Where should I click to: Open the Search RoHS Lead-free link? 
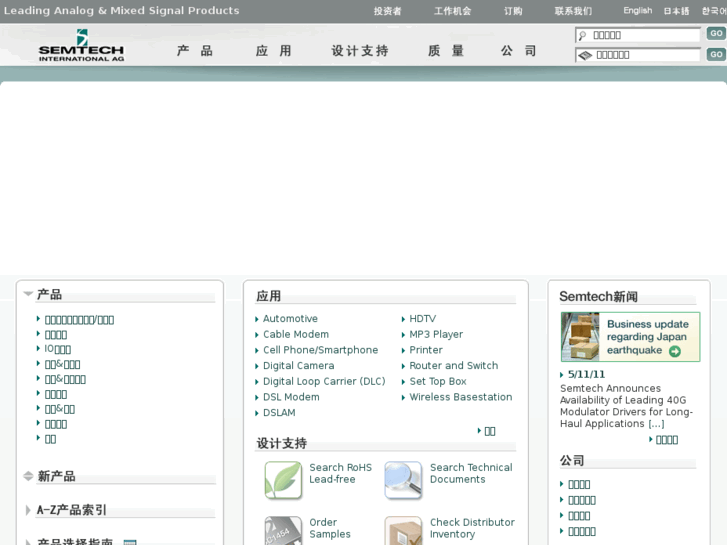(340, 473)
